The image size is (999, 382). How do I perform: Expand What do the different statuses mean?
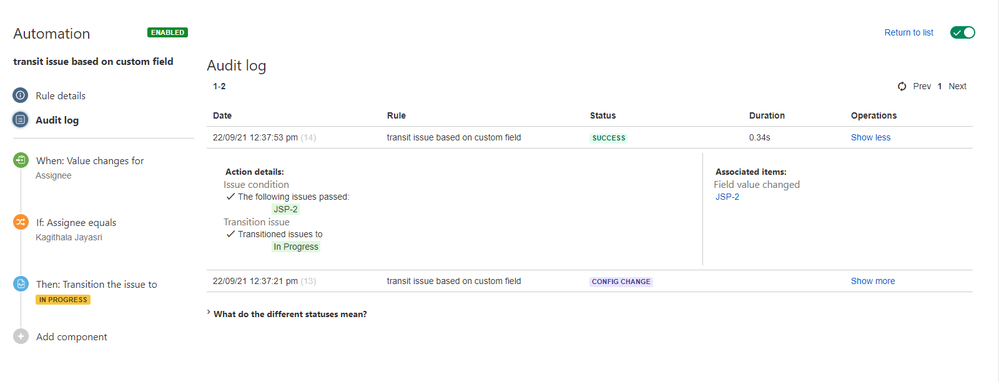(289, 314)
